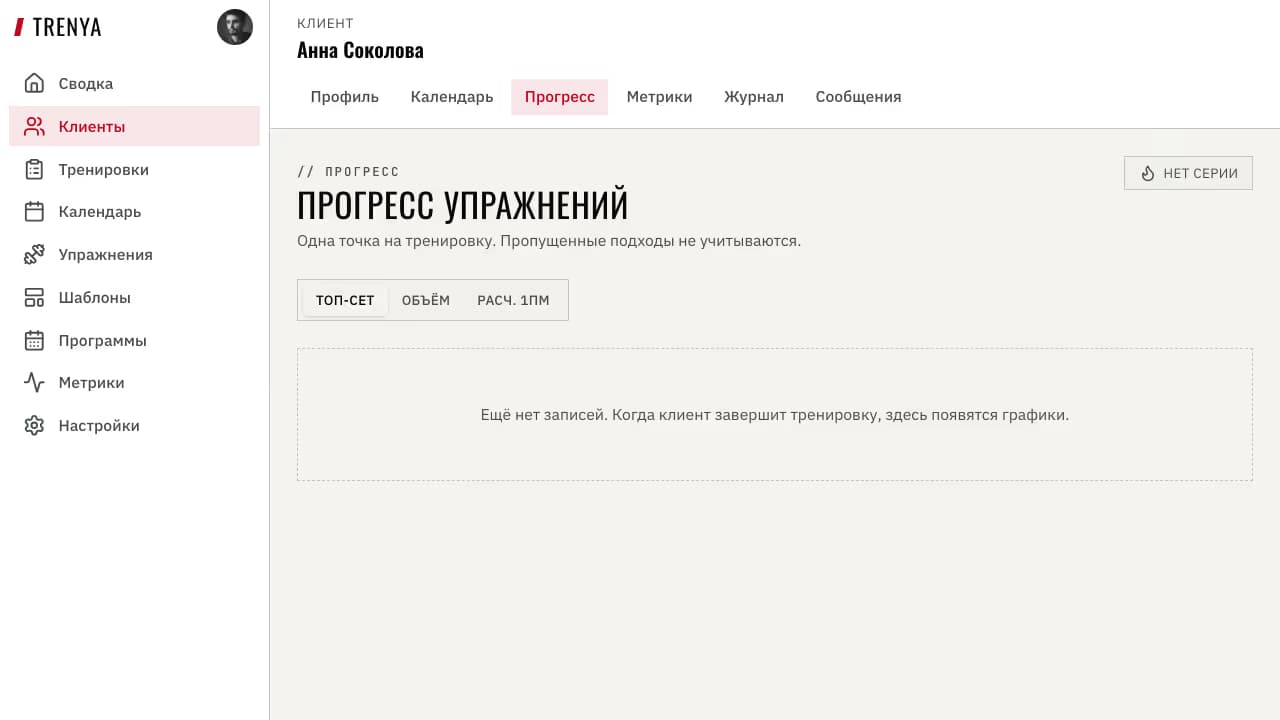Click the Календарь sidebar calendar icon
The image size is (1280, 720).
(34, 211)
